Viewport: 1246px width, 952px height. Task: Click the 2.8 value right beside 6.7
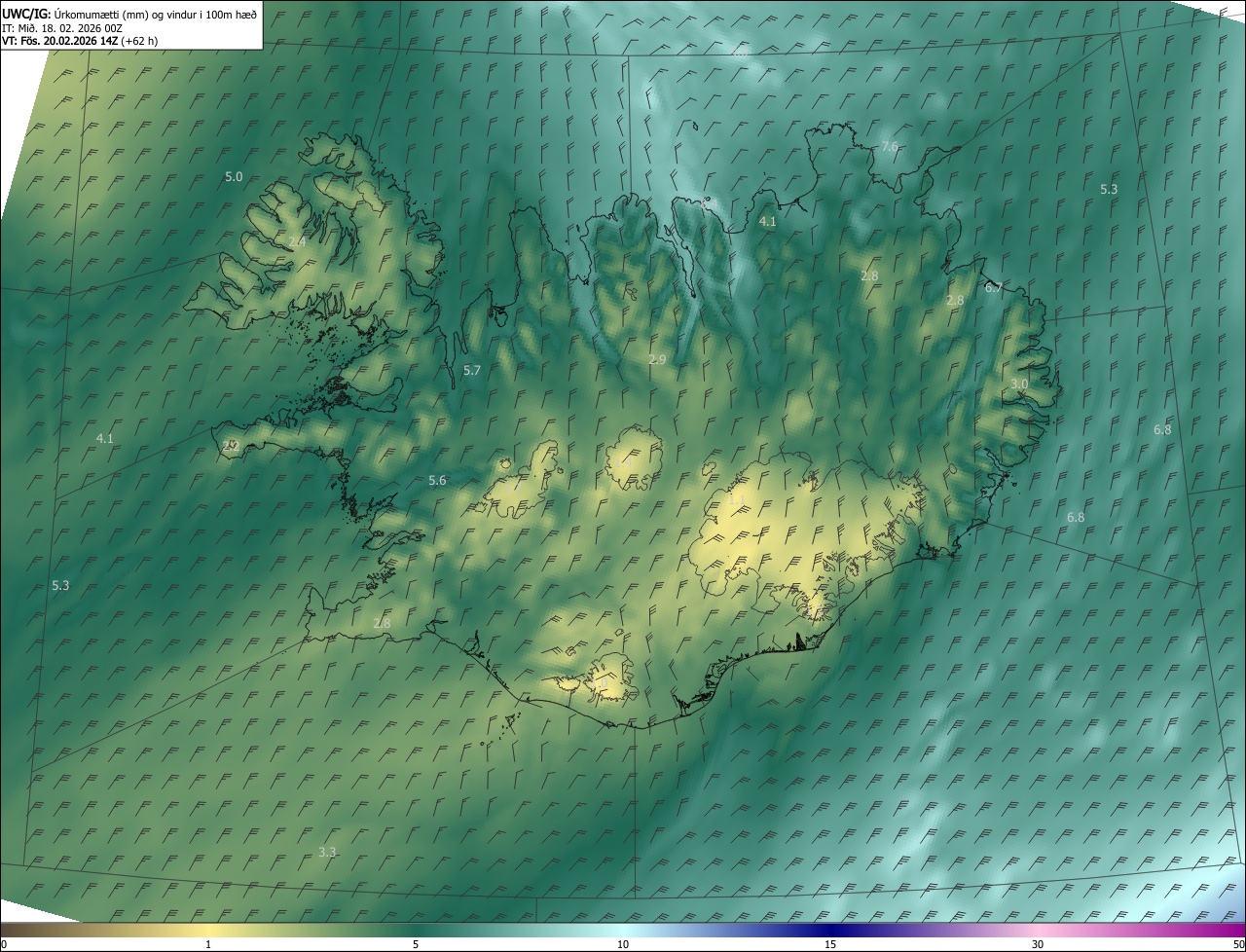pyautogui.click(x=955, y=301)
